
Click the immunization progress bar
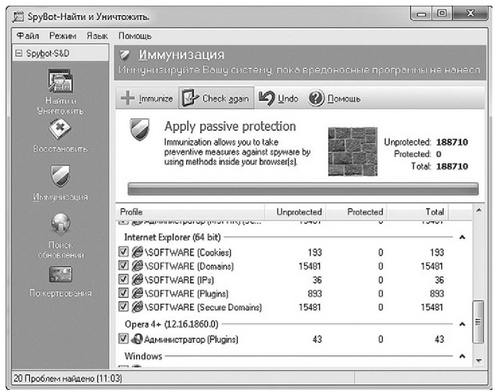coord(303,189)
